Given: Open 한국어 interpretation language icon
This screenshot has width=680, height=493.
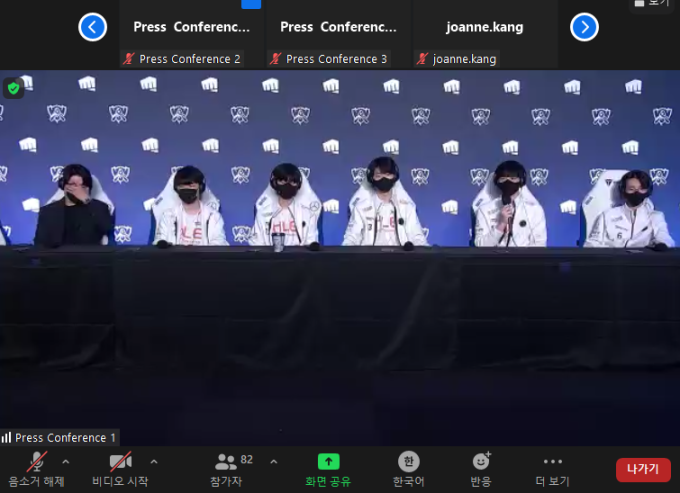Looking at the screenshot, I should (409, 461).
